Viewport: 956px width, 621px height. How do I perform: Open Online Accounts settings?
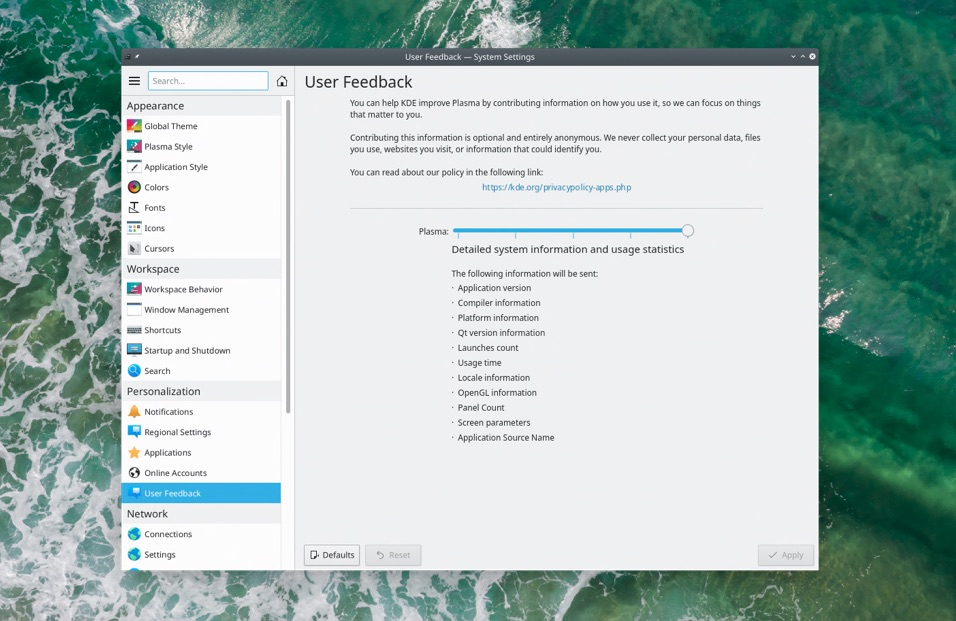coord(175,473)
